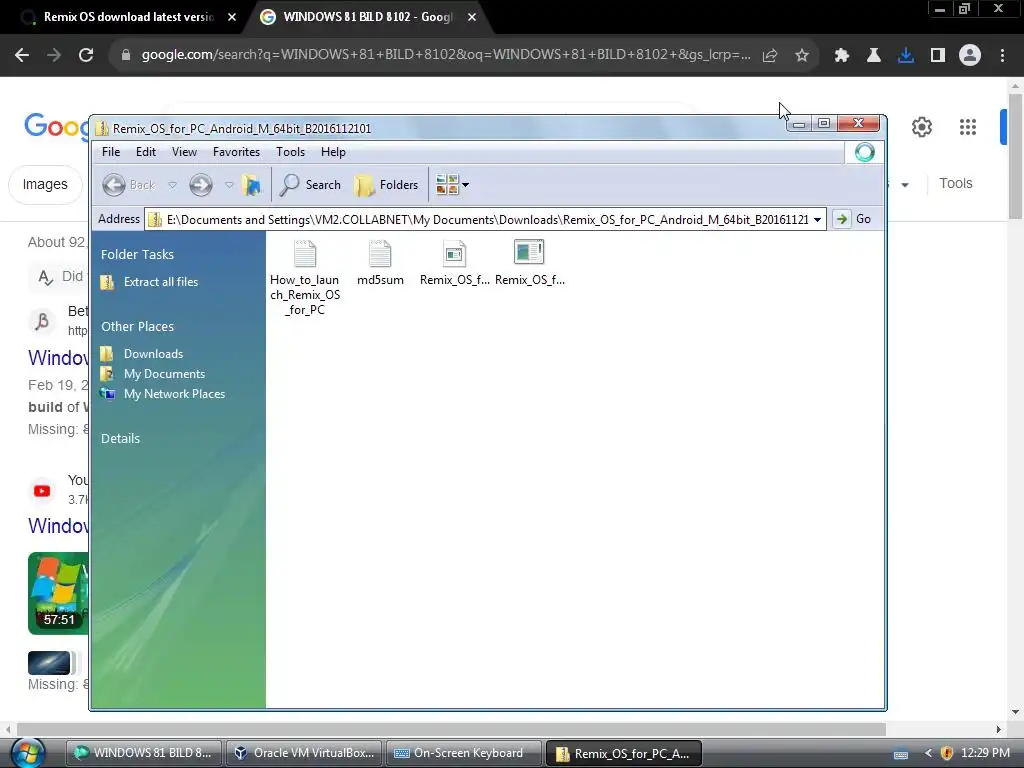Image resolution: width=1024 pixels, height=768 pixels.
Task: Select the md5sum file
Action: pyautogui.click(x=380, y=263)
